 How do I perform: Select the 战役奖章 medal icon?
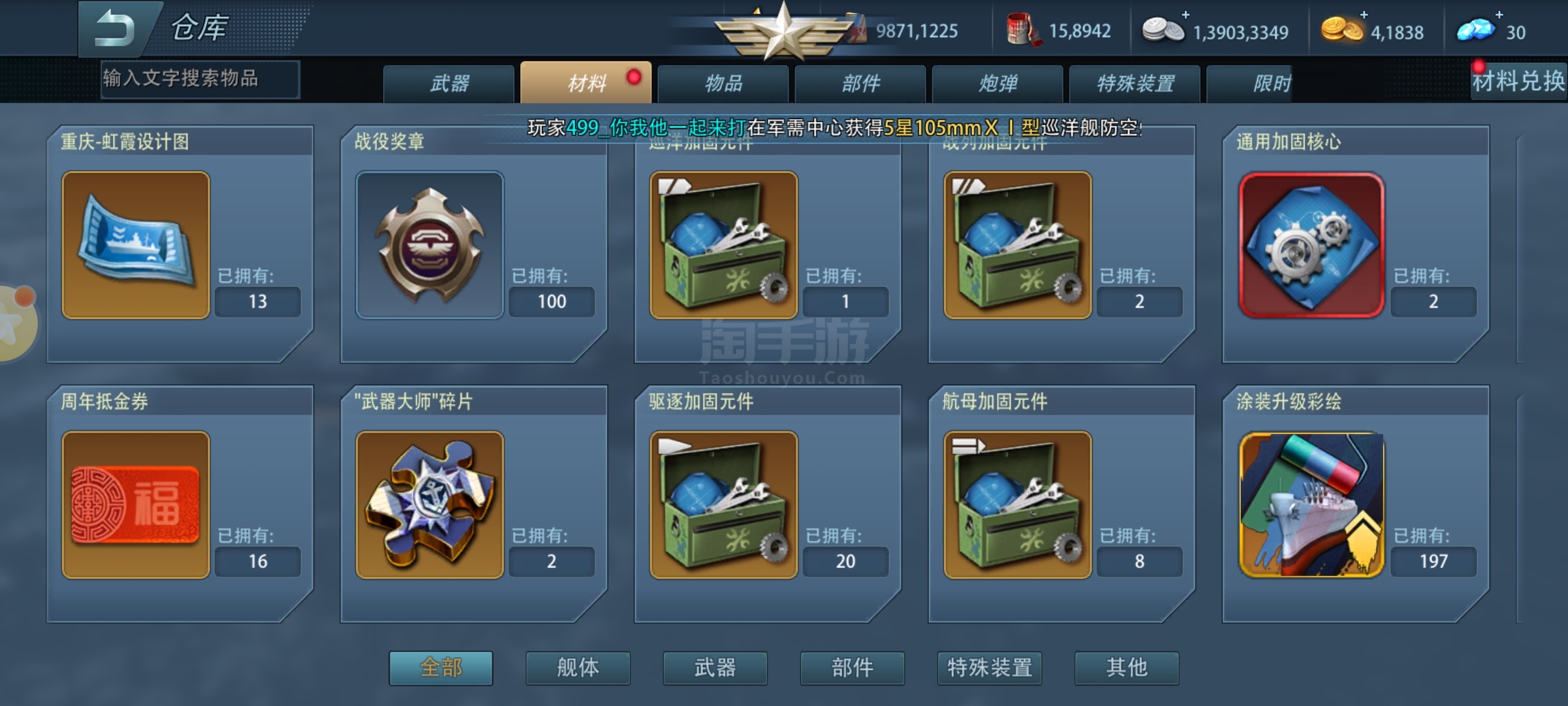430,245
